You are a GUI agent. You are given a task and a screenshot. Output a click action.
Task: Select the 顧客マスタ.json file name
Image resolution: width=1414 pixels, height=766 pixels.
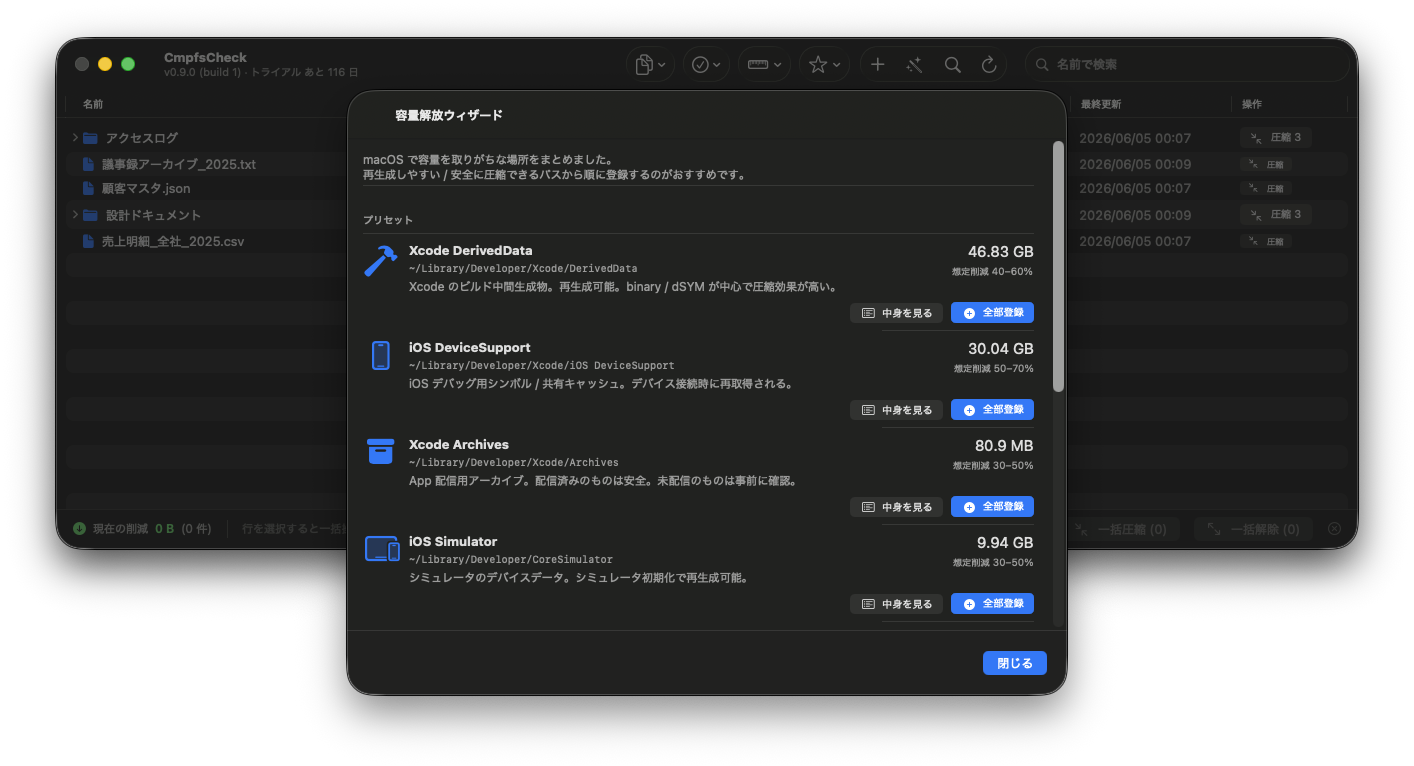tap(146, 188)
